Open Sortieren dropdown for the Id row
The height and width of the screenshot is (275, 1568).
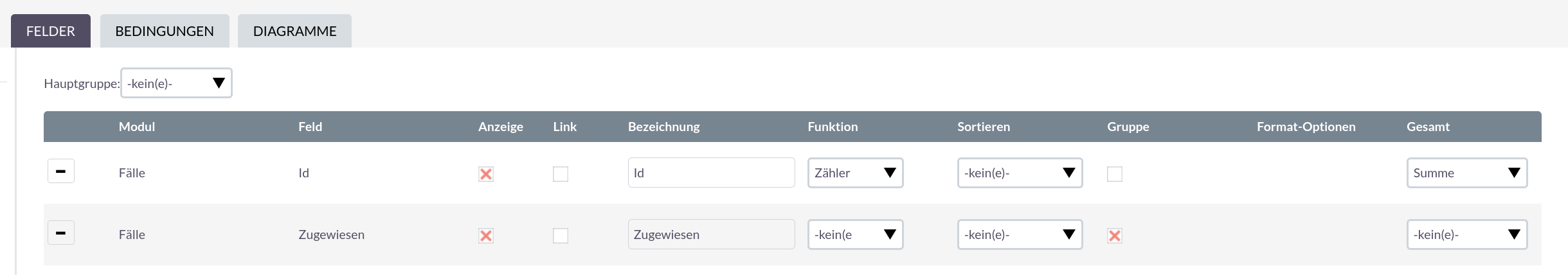click(x=1020, y=173)
